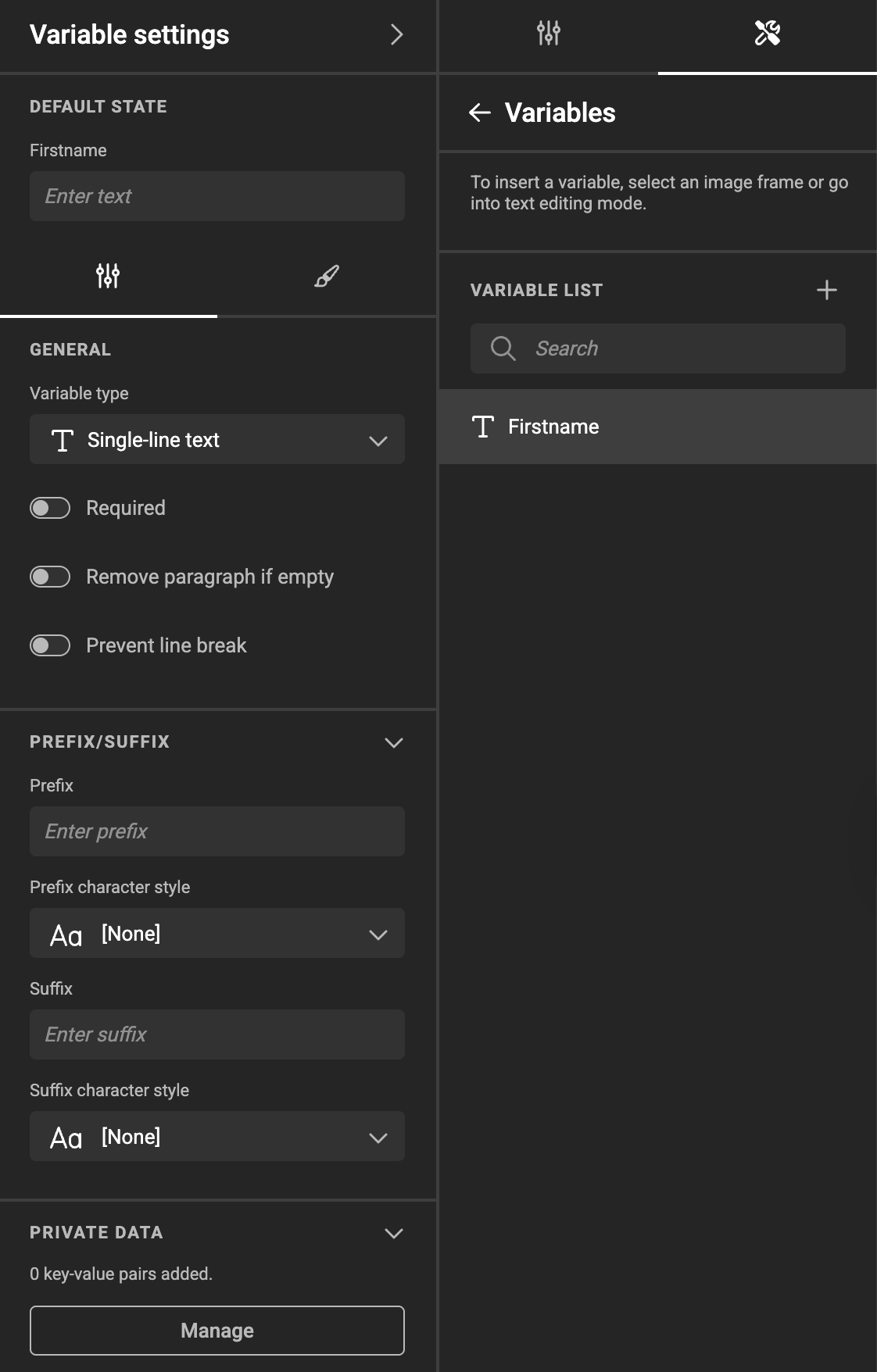Click the Firstname default state text field

(x=217, y=195)
